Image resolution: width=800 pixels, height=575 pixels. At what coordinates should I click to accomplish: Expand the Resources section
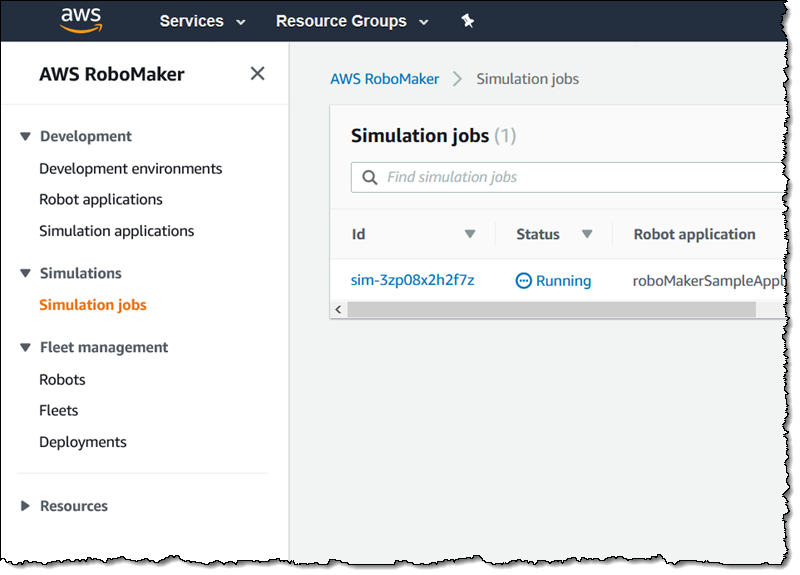pyautogui.click(x=26, y=506)
